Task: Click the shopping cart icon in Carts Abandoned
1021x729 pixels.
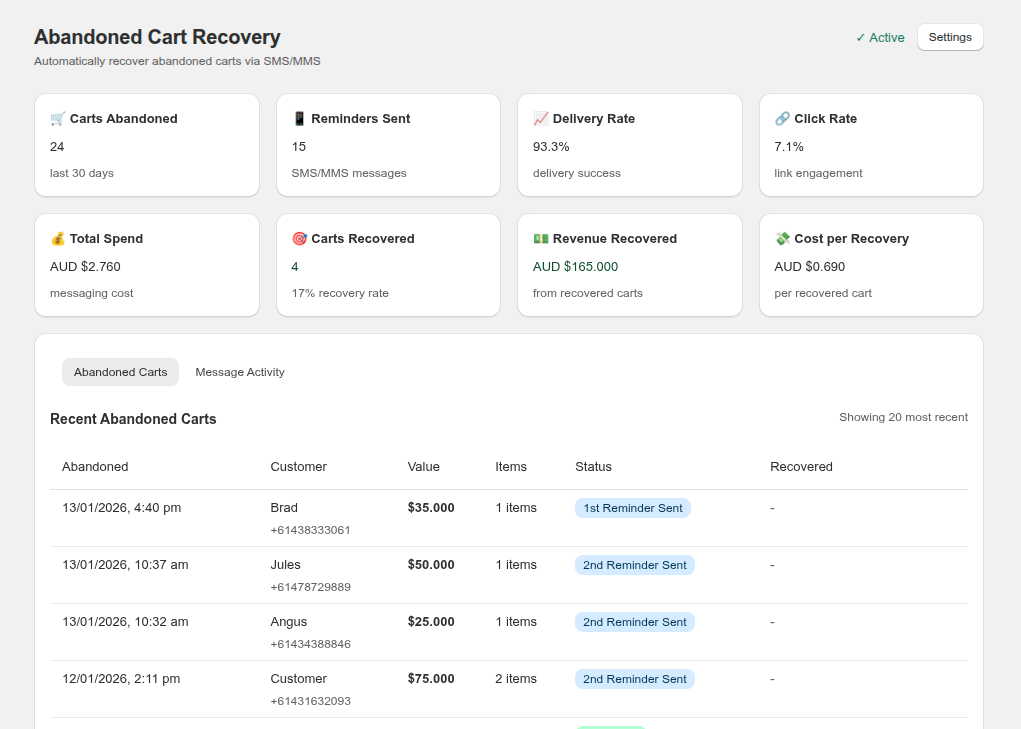Action: click(x=57, y=119)
